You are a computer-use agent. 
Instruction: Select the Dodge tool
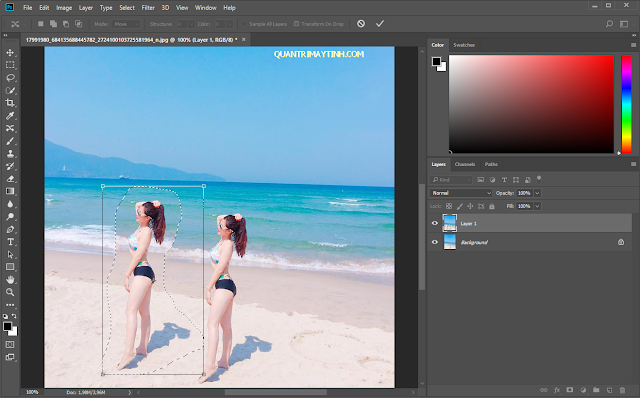coord(10,217)
